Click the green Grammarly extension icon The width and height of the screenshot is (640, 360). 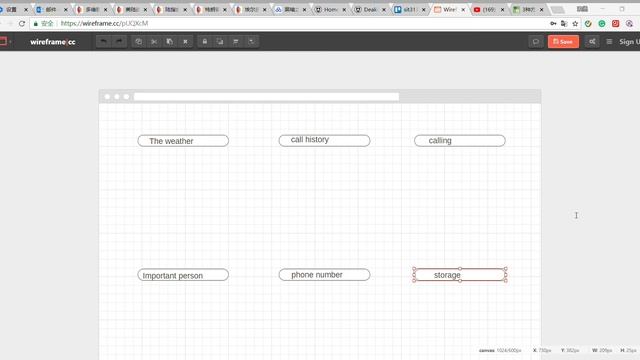[602, 24]
